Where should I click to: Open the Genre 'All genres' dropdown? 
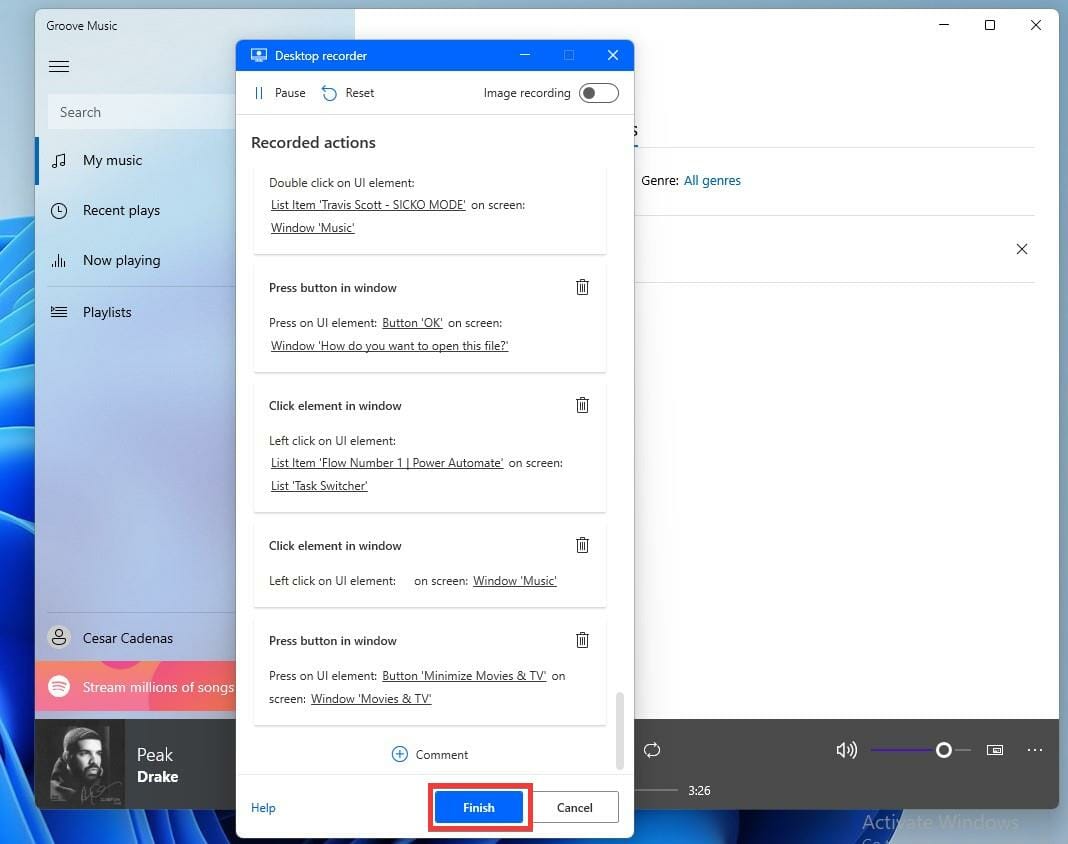712,181
